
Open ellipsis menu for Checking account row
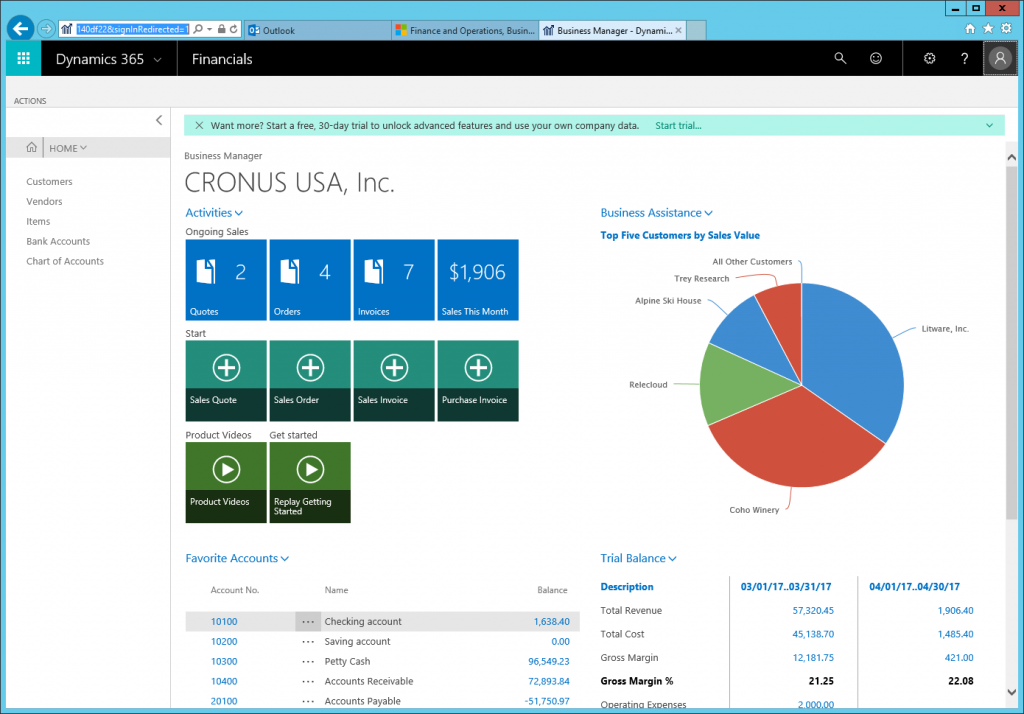pos(308,622)
